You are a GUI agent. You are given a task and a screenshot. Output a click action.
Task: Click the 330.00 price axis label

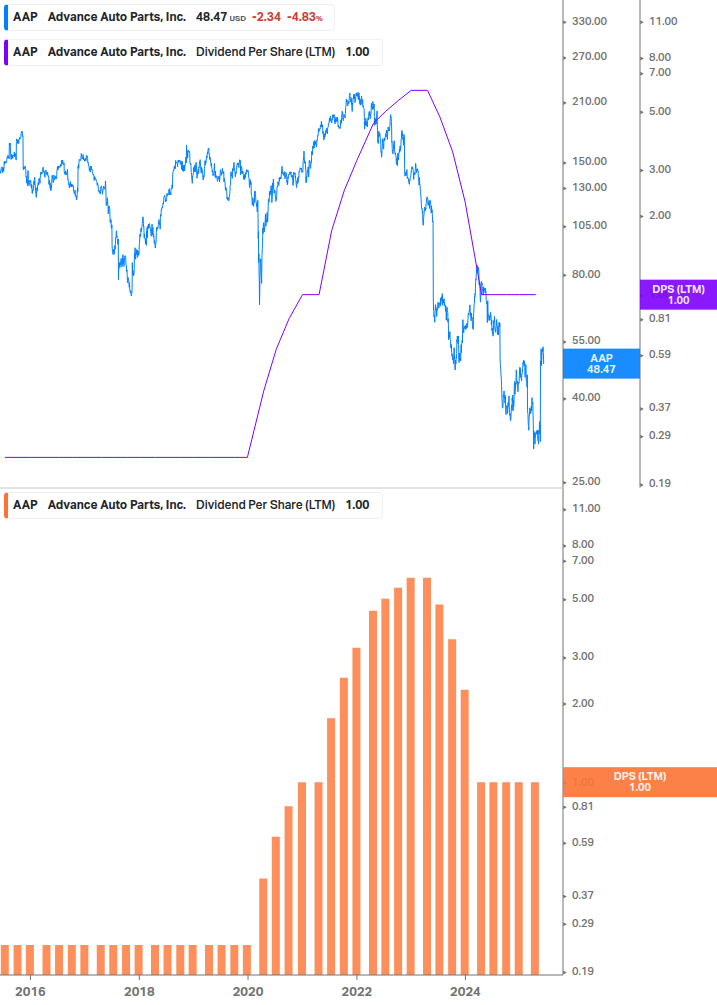click(x=589, y=21)
